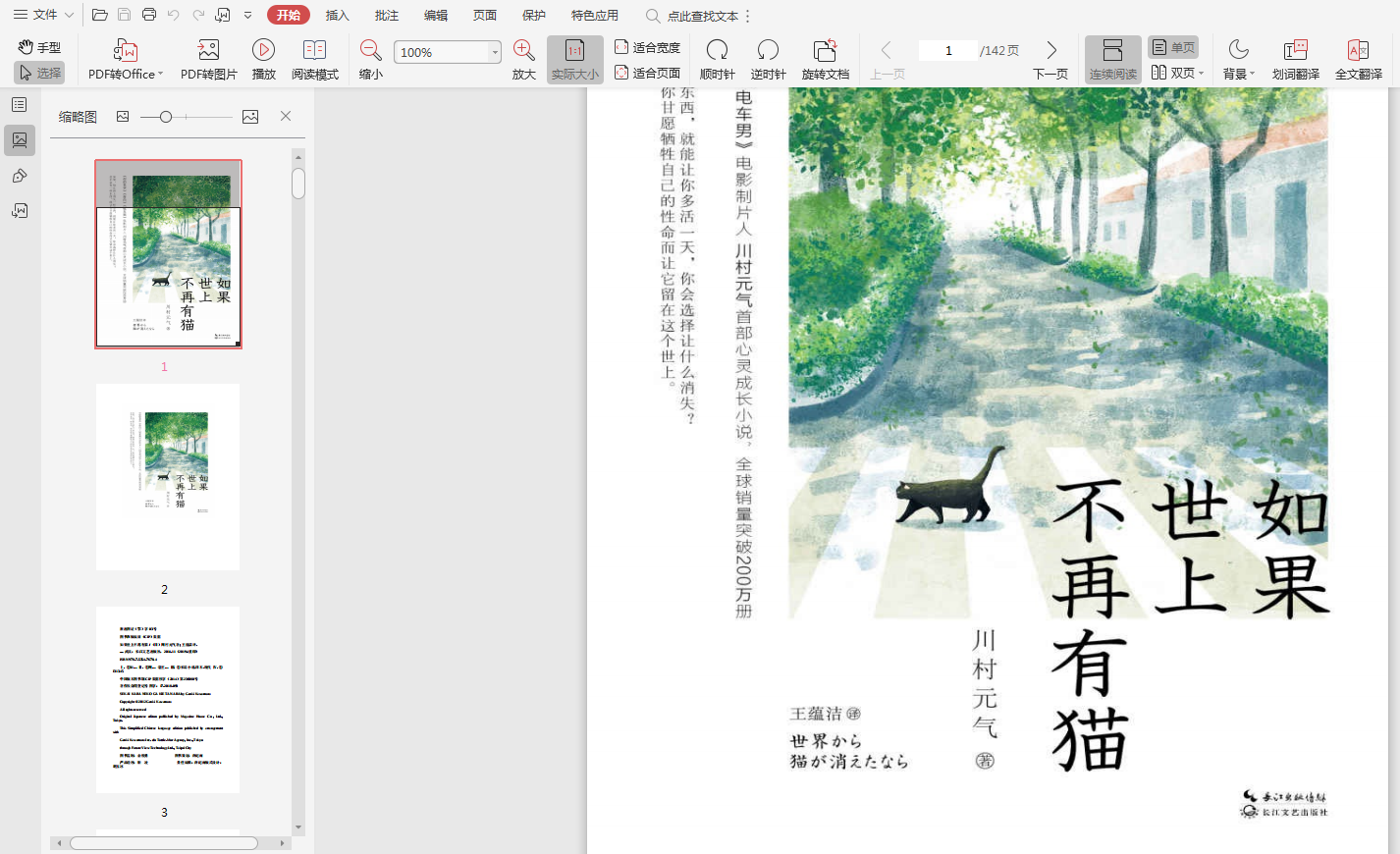1400x854 pixels.
Task: Zoom in using 放大
Action: (x=524, y=60)
